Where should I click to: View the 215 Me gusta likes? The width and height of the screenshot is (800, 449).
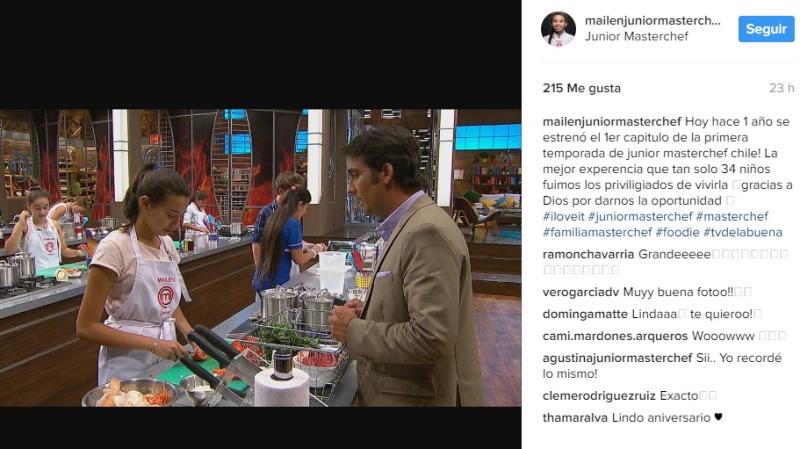tap(582, 88)
